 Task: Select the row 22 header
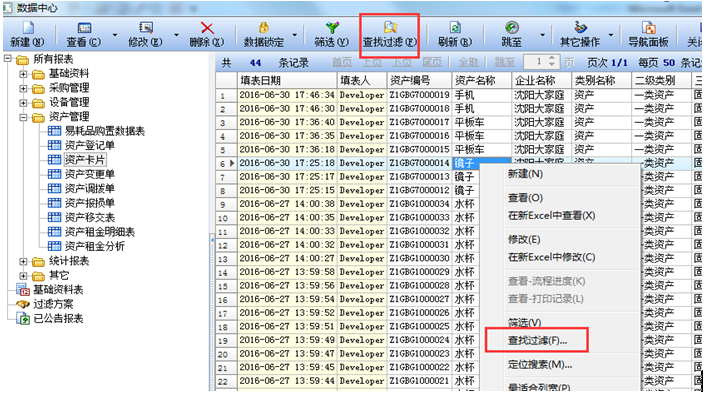(226, 381)
